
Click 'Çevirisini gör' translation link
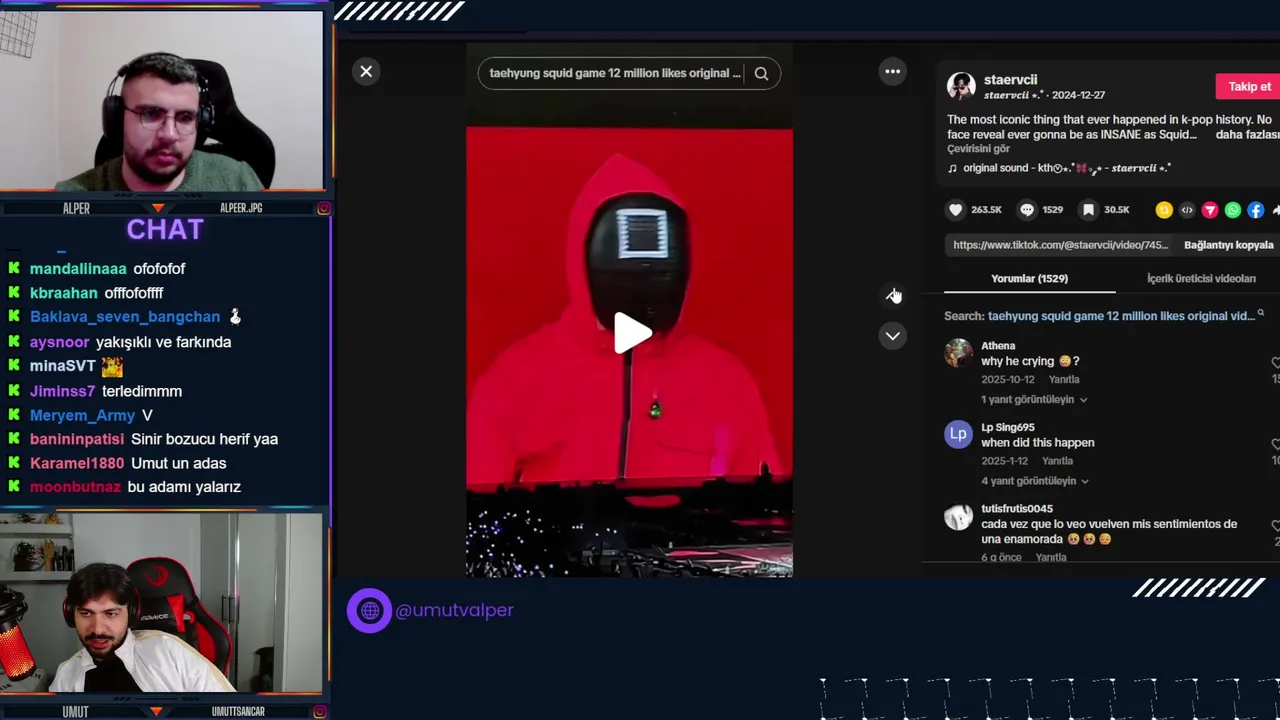coord(978,149)
